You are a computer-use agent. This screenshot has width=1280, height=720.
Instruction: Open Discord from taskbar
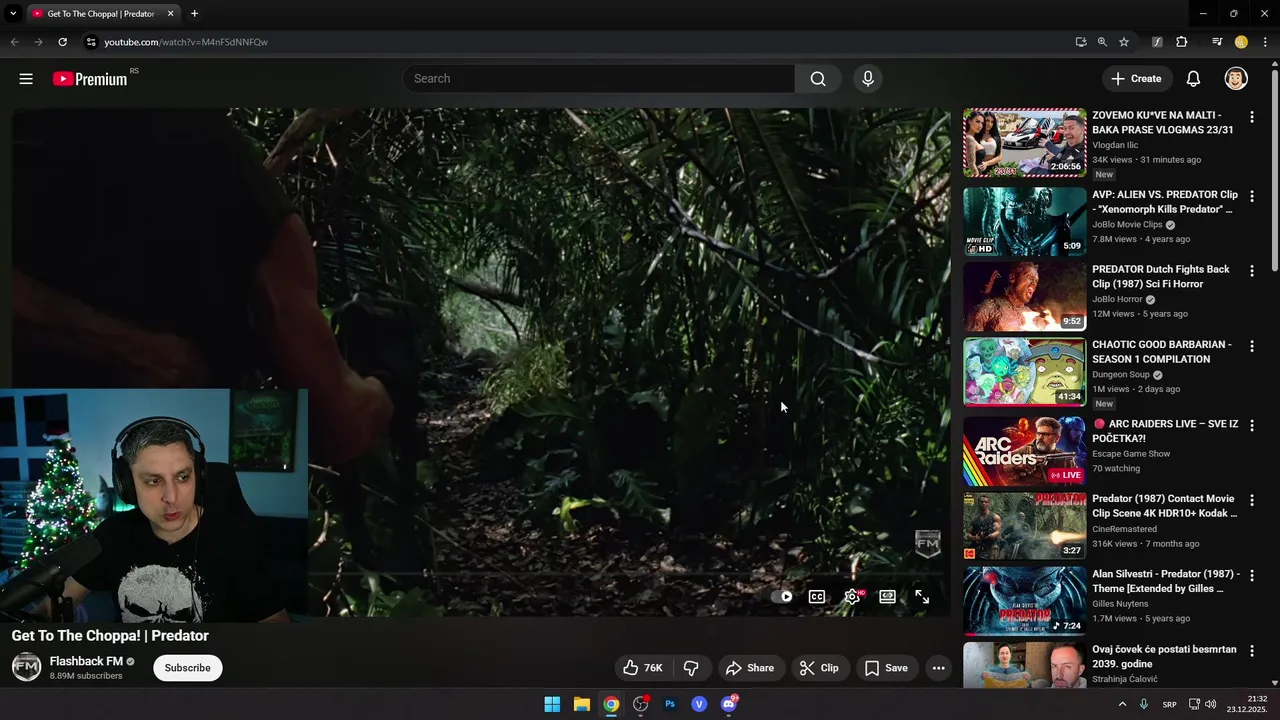coord(729,704)
